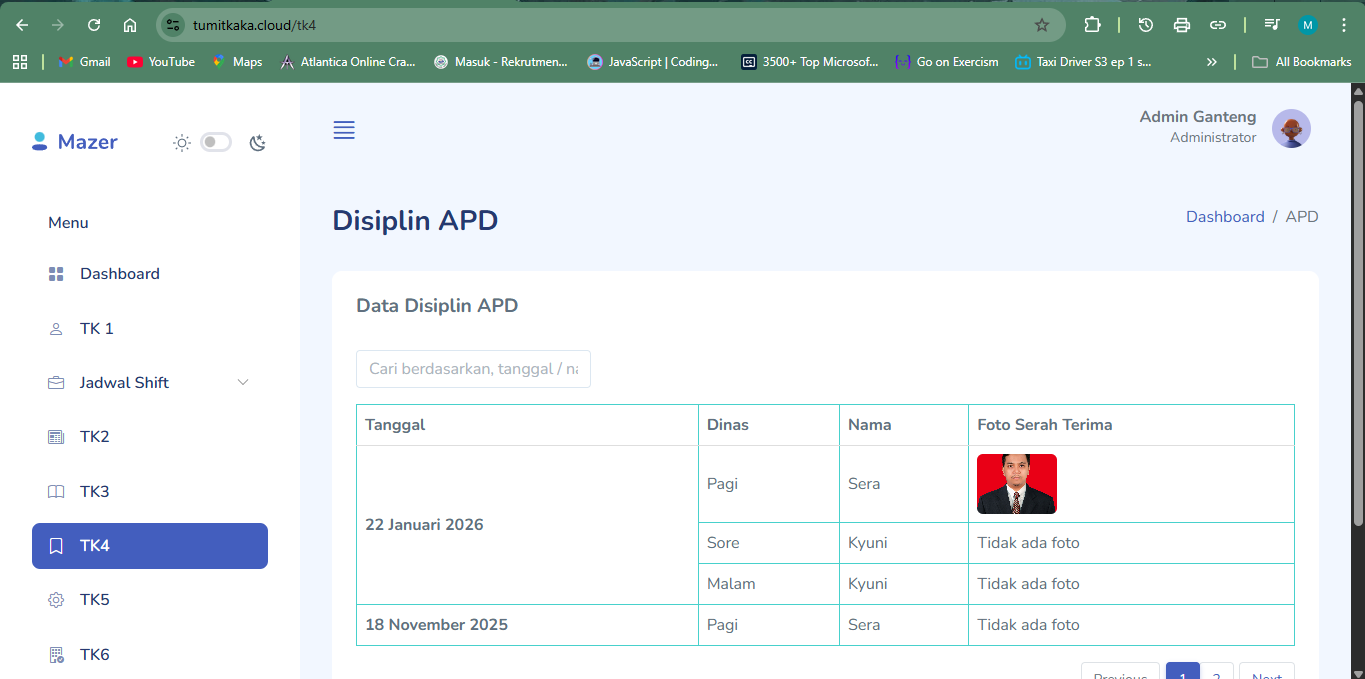Open the Chrome three-dot menu
Screen dimensions: 1365x679
point(1343,25)
